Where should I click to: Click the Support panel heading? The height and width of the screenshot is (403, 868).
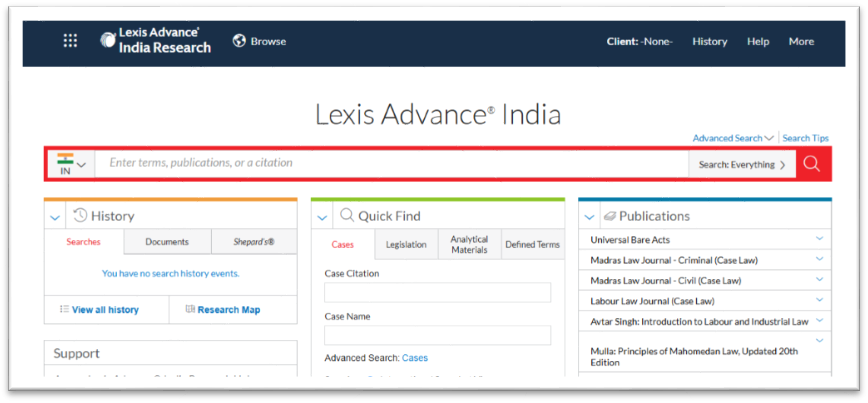pos(76,353)
